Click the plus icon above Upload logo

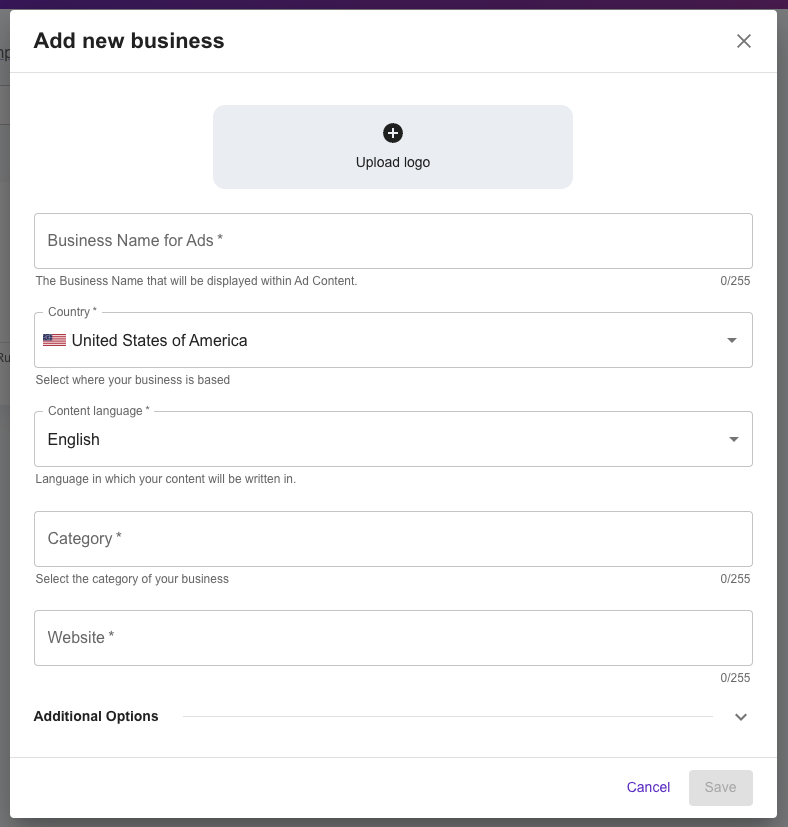(393, 133)
